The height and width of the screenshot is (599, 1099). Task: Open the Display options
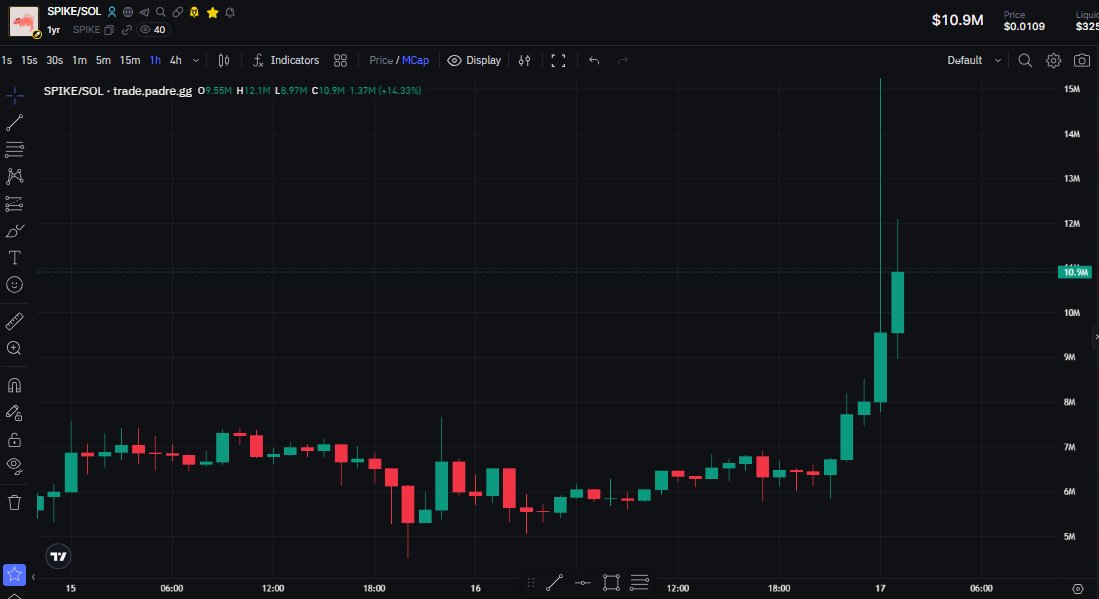tap(475, 61)
